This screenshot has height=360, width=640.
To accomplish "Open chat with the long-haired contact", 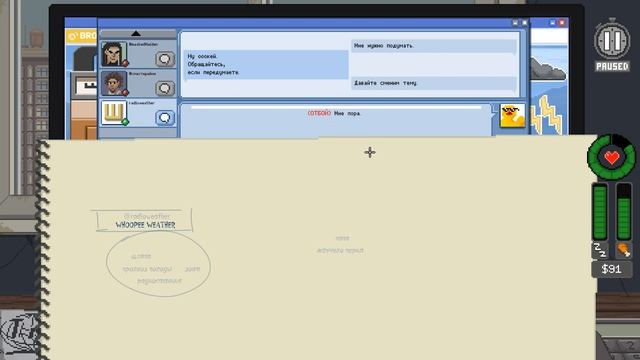I will (x=164, y=59).
